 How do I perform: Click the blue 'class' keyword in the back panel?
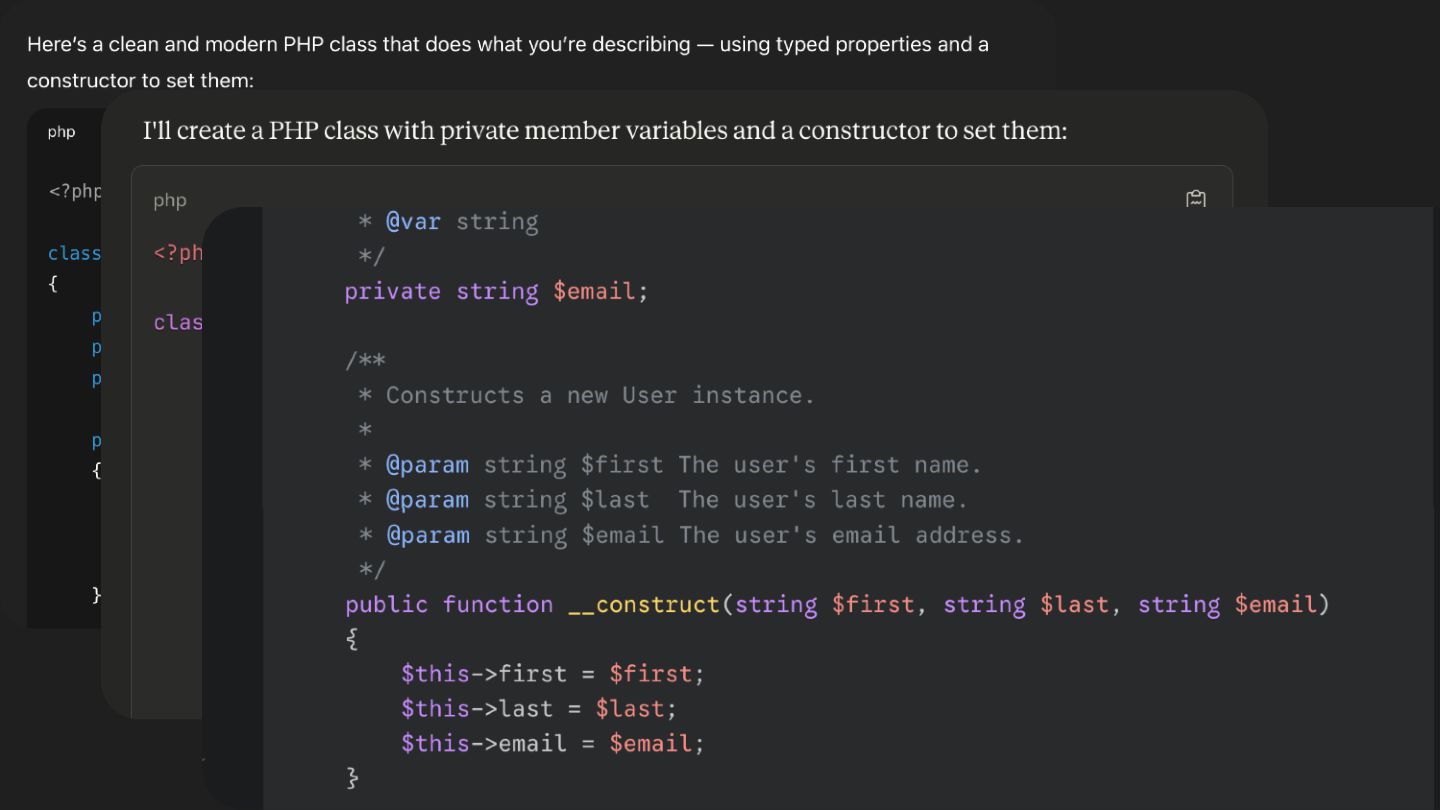coord(74,254)
